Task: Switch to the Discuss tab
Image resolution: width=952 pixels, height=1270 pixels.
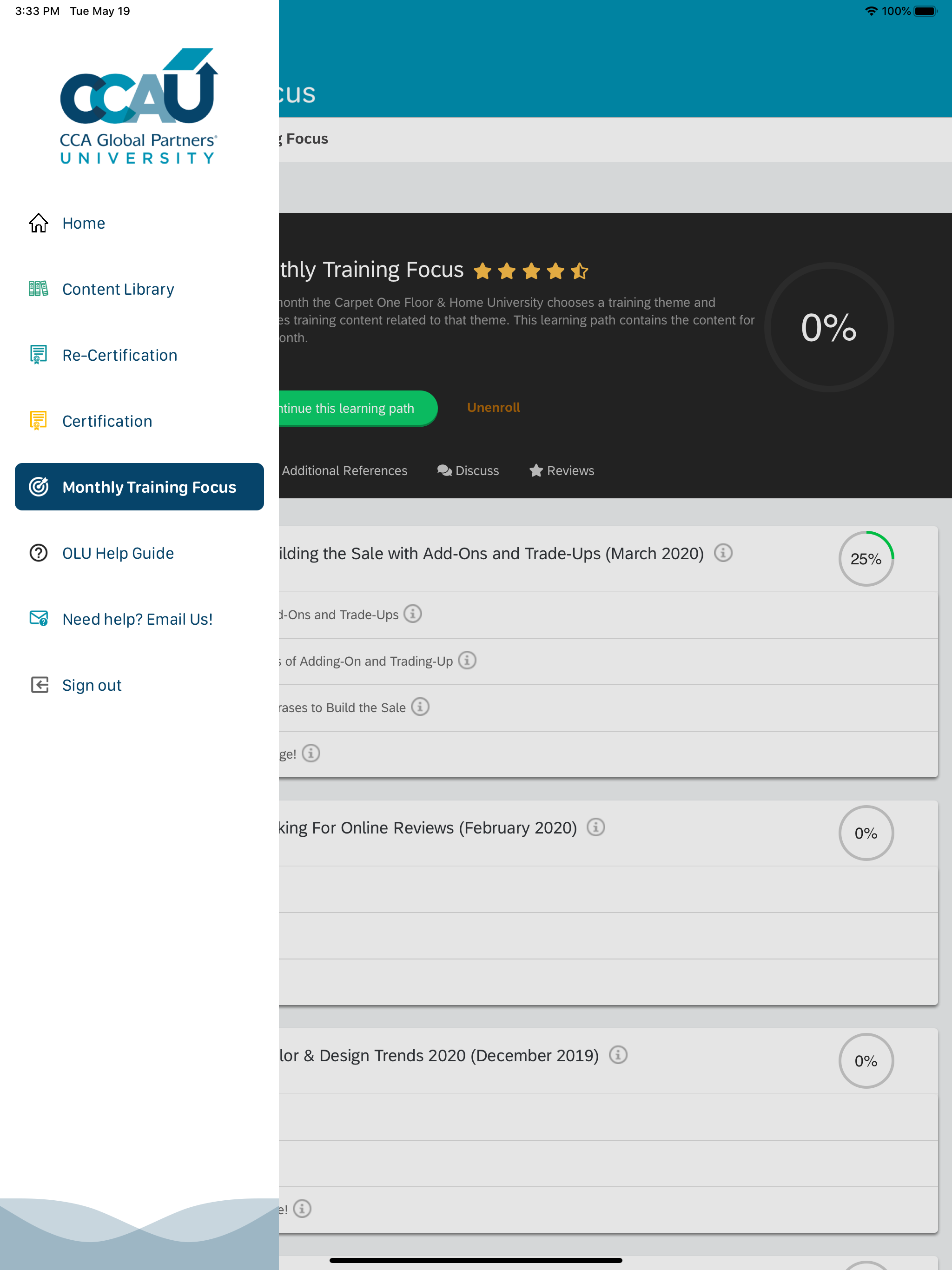Action: pos(468,471)
